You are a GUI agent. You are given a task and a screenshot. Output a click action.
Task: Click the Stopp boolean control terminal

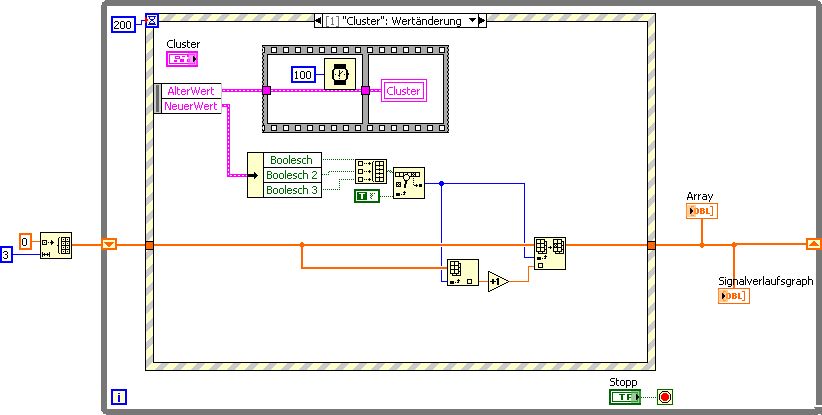[625, 397]
